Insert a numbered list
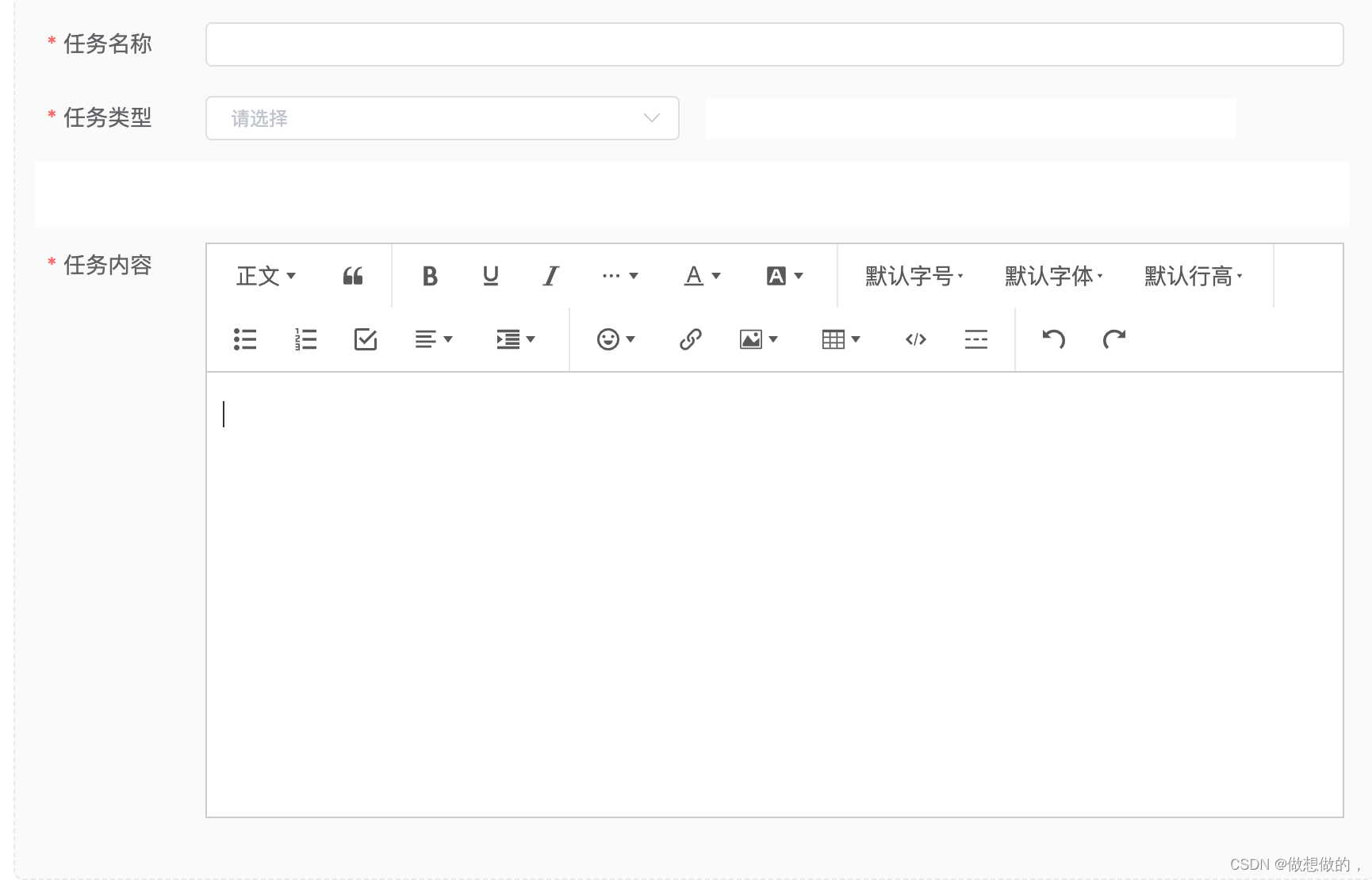Screen dimensions: 1372x880 305,339
